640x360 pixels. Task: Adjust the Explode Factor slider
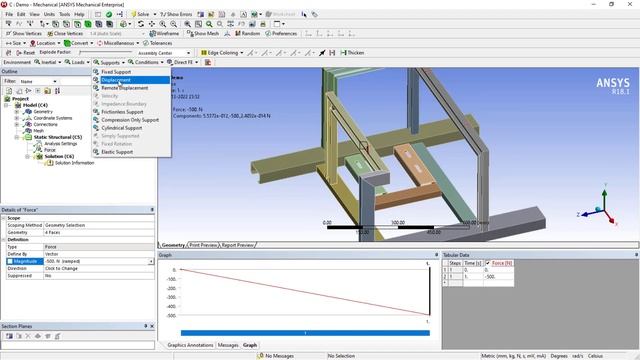click(106, 52)
